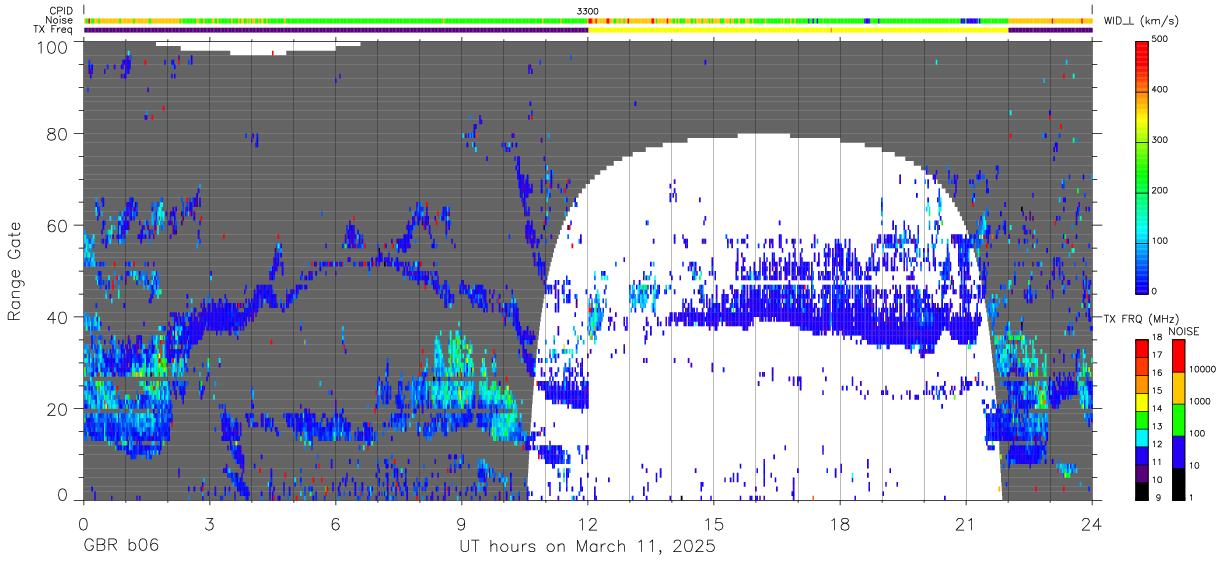Click the TX frequency legend label '14'

[1158, 409]
